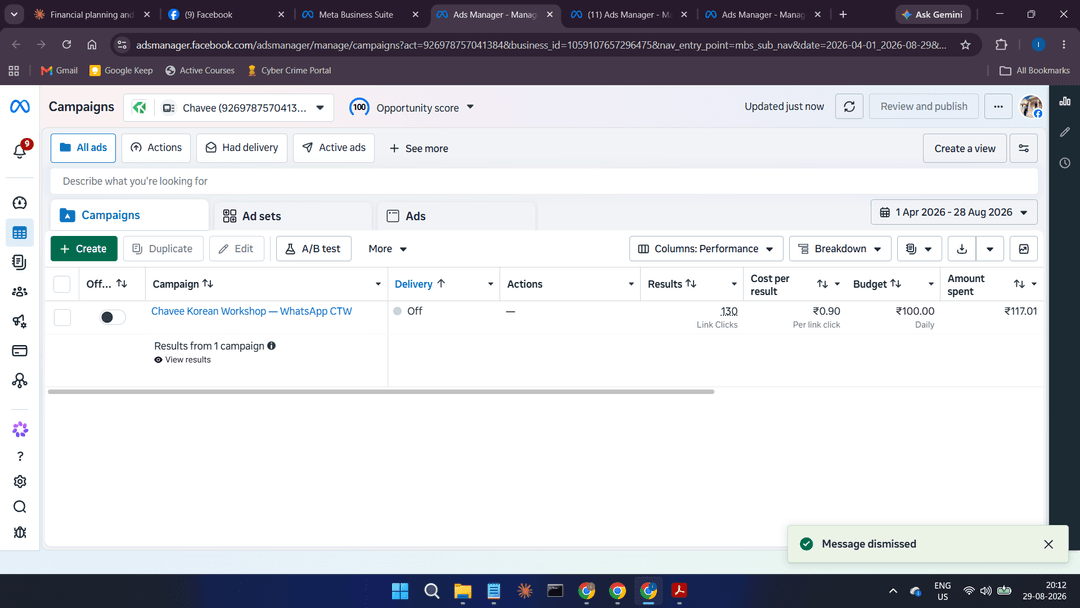
Task: Open Settings gear icon in left sidebar
Action: 20,481
